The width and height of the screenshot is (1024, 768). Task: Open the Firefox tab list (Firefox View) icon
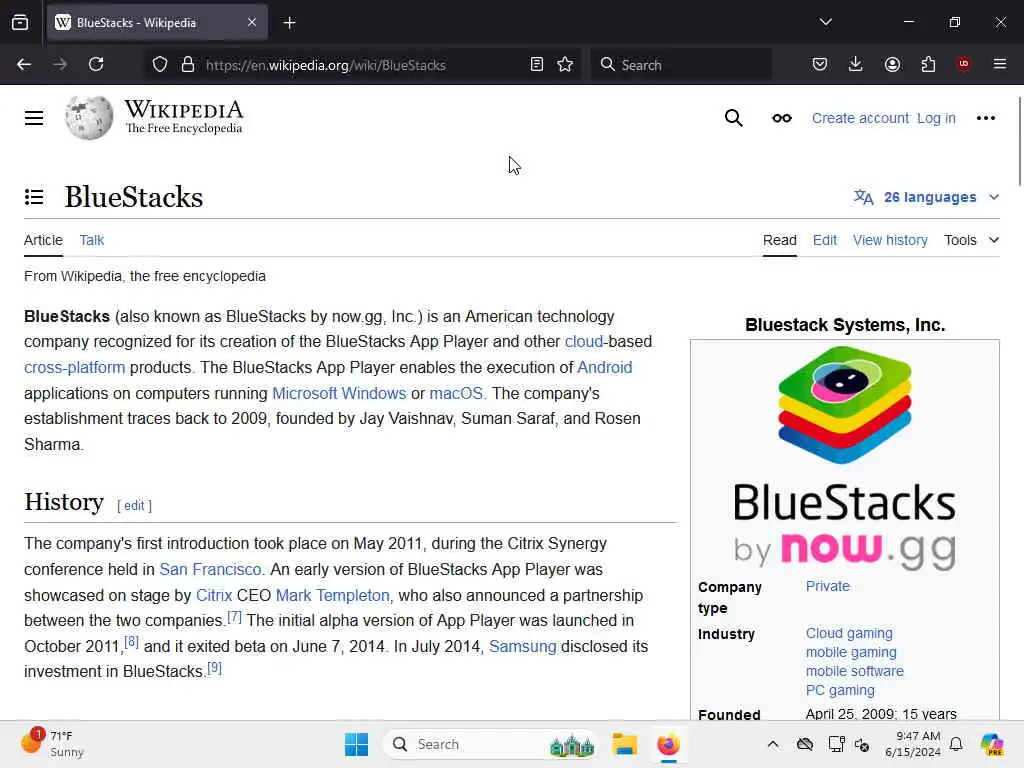tap(20, 23)
